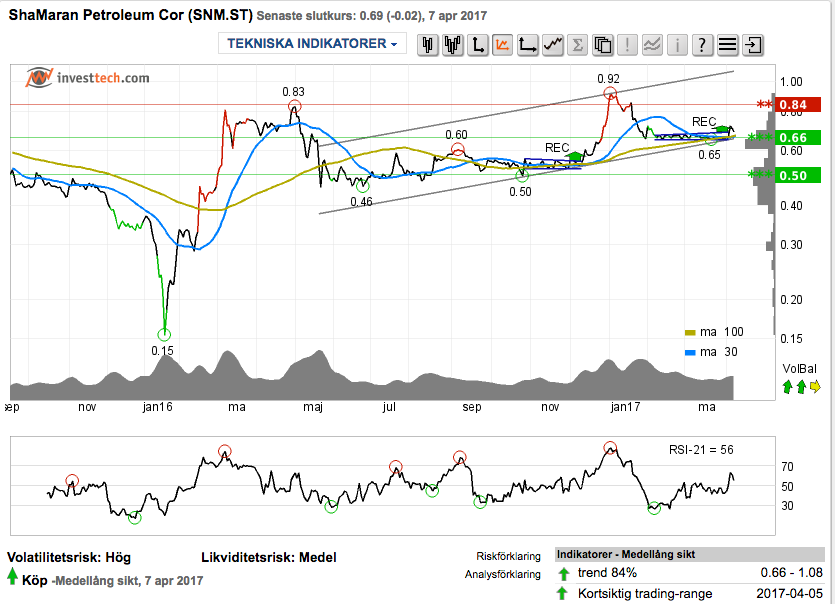Screen dimensions: 835x604
Task: Click the yellow VolBal right arrow
Action: coord(815,387)
